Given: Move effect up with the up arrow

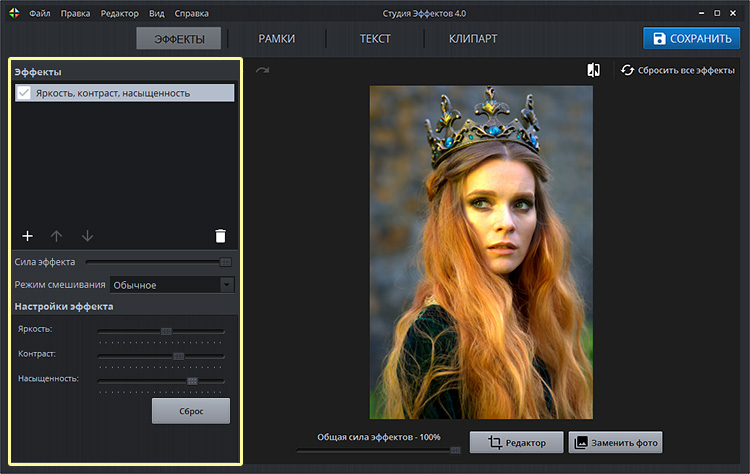Looking at the screenshot, I should pos(57,236).
